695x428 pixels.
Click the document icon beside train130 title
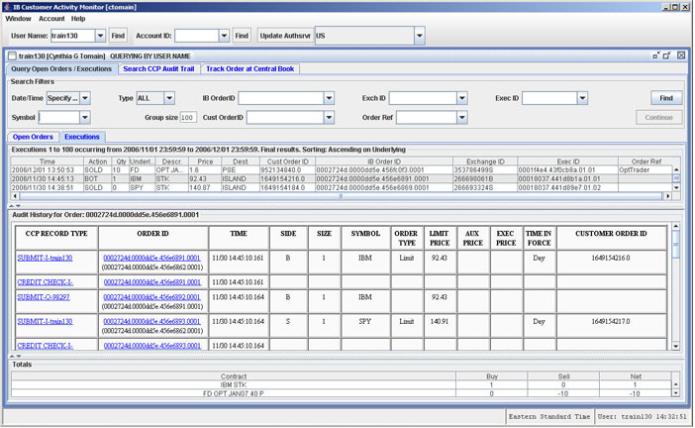(12, 55)
